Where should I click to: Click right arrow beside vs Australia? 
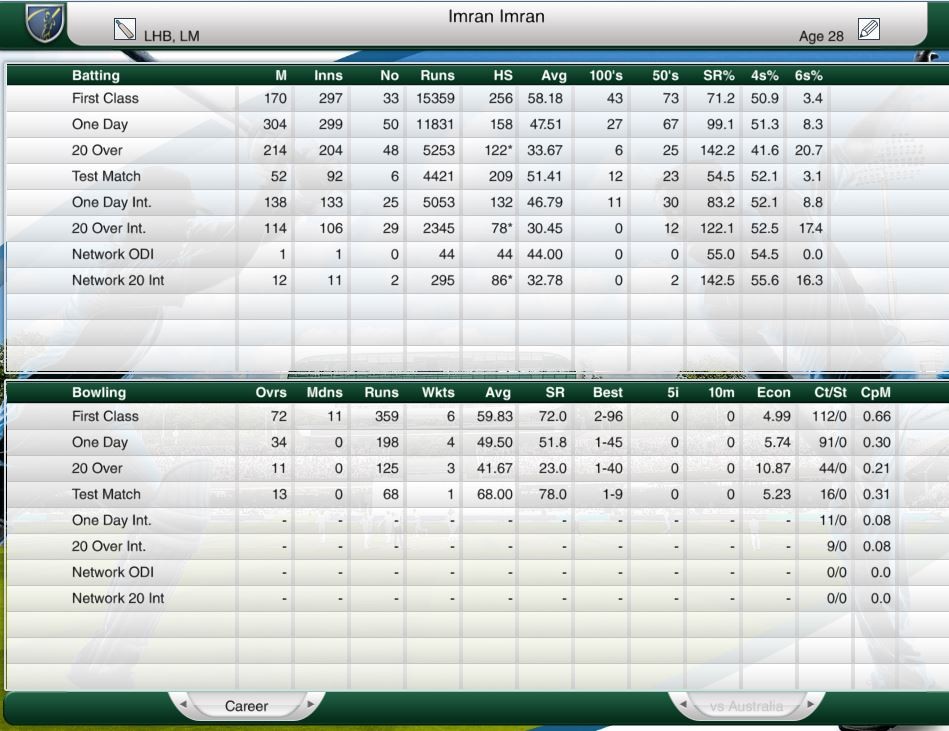pos(810,704)
